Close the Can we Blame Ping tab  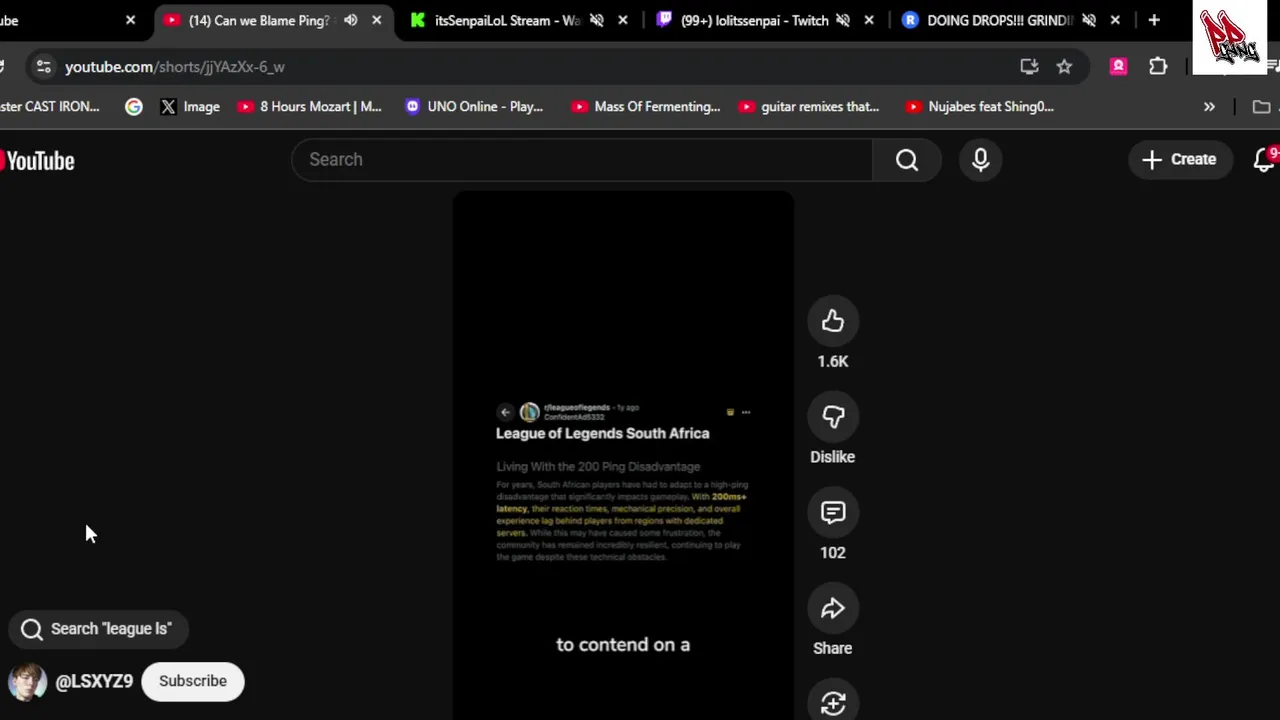[x=376, y=20]
